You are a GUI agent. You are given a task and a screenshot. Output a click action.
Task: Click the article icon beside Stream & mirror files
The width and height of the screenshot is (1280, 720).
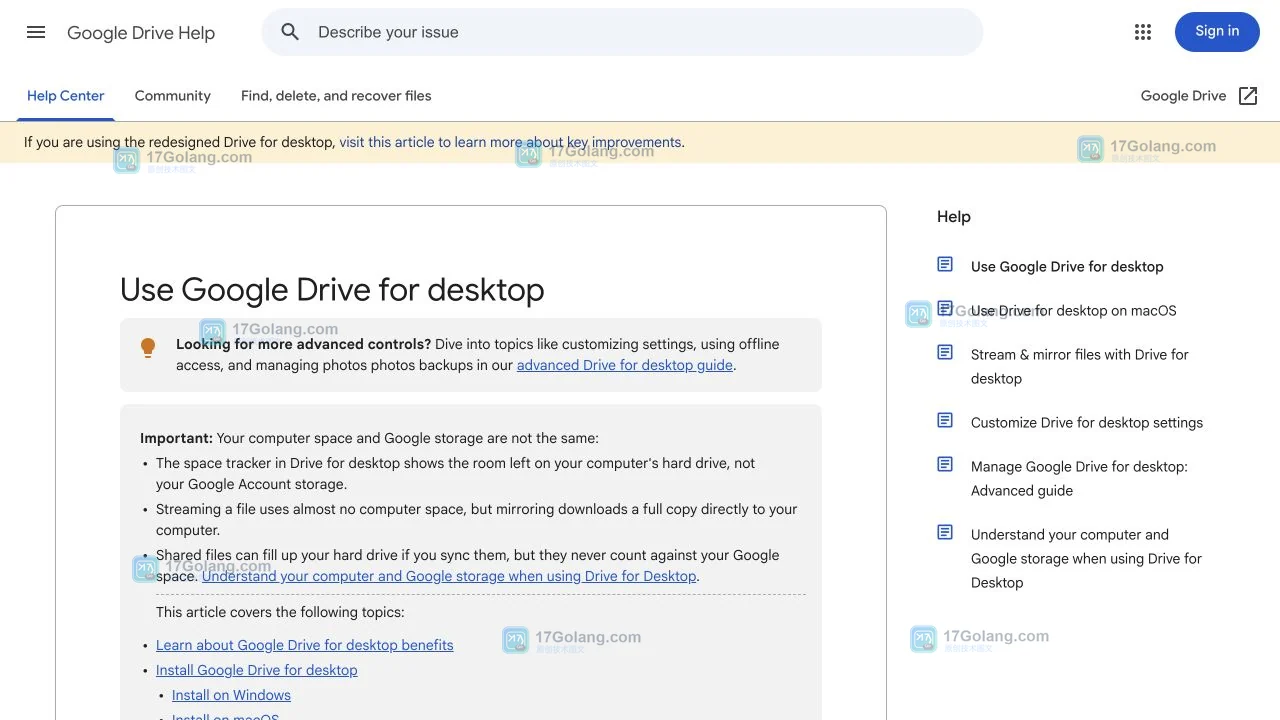(945, 352)
